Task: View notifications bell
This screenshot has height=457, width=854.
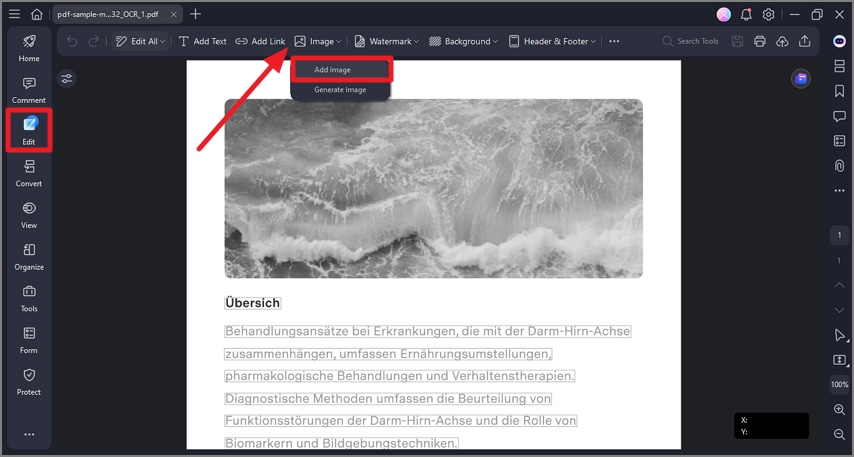Action: pyautogui.click(x=746, y=14)
